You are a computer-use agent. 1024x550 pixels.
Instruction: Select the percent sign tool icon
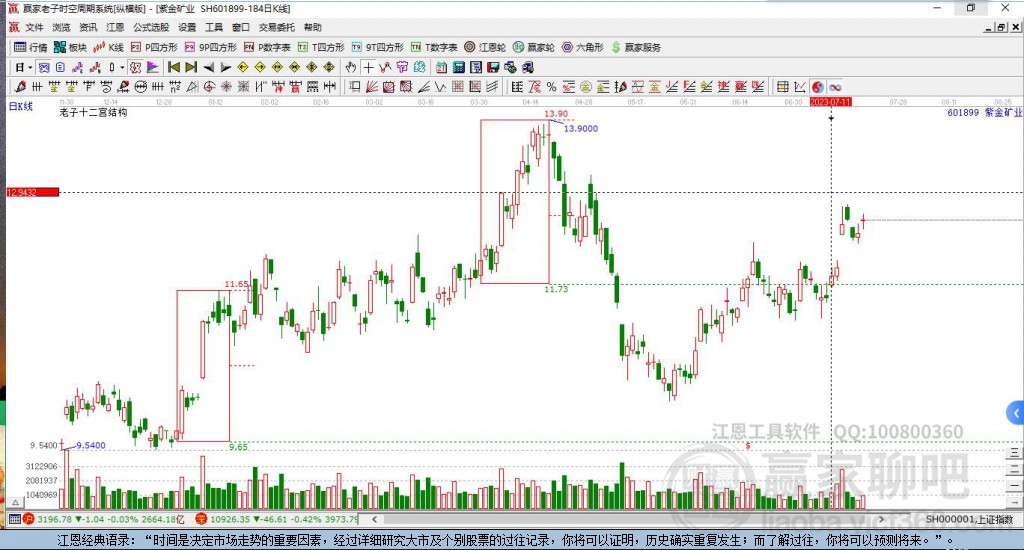pyautogui.click(x=551, y=87)
